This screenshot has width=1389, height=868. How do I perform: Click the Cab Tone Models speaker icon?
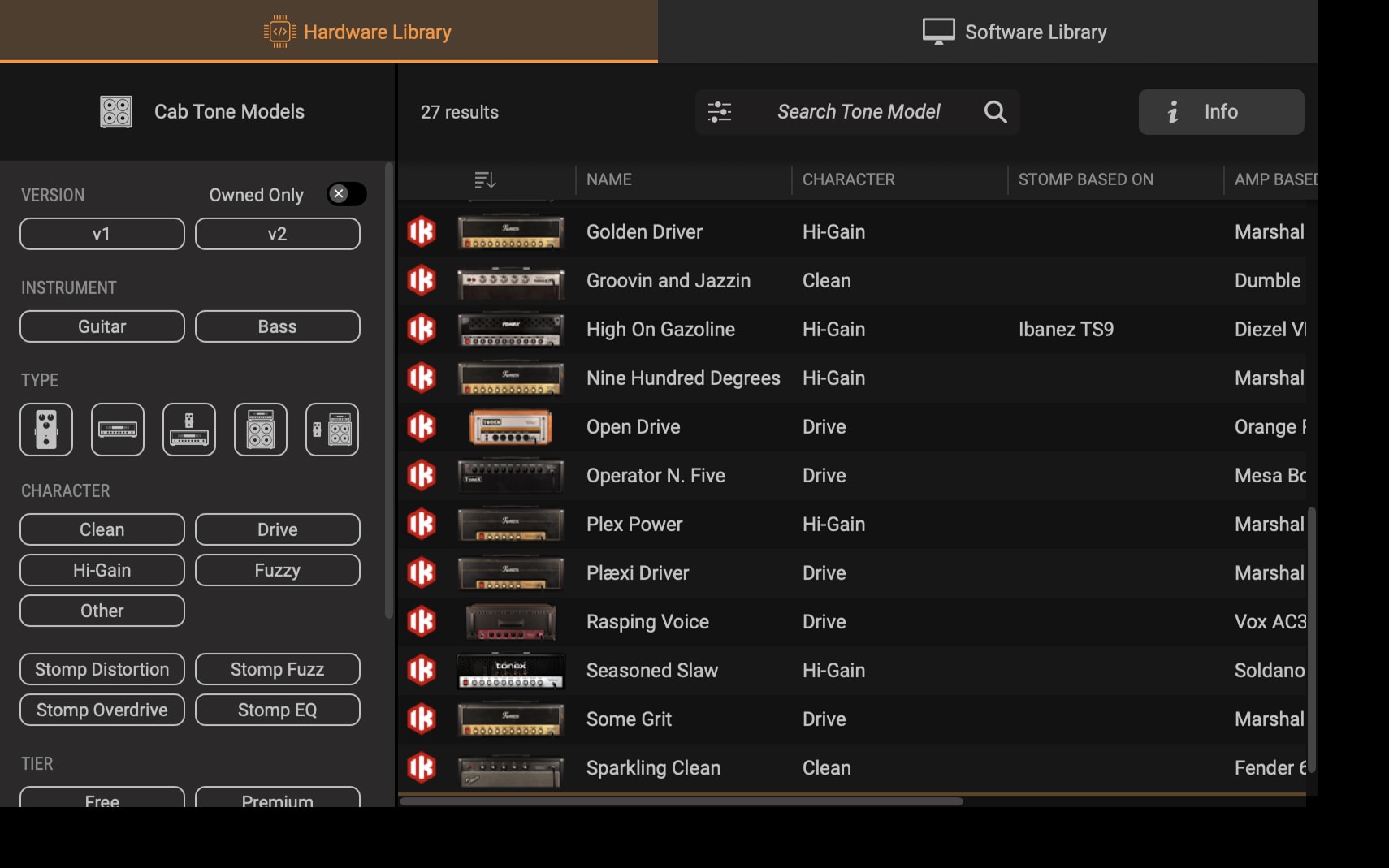click(116, 112)
